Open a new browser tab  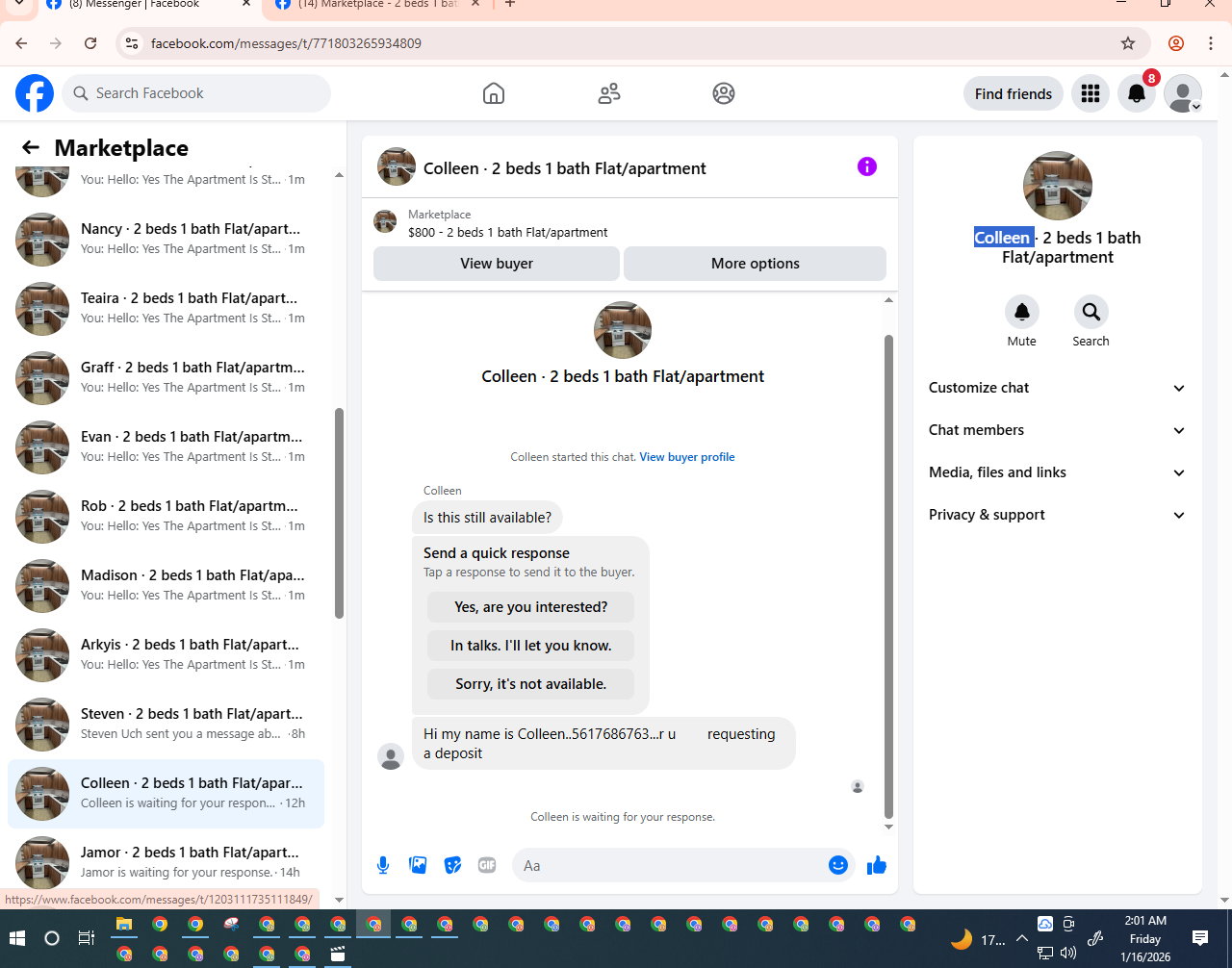point(510,5)
